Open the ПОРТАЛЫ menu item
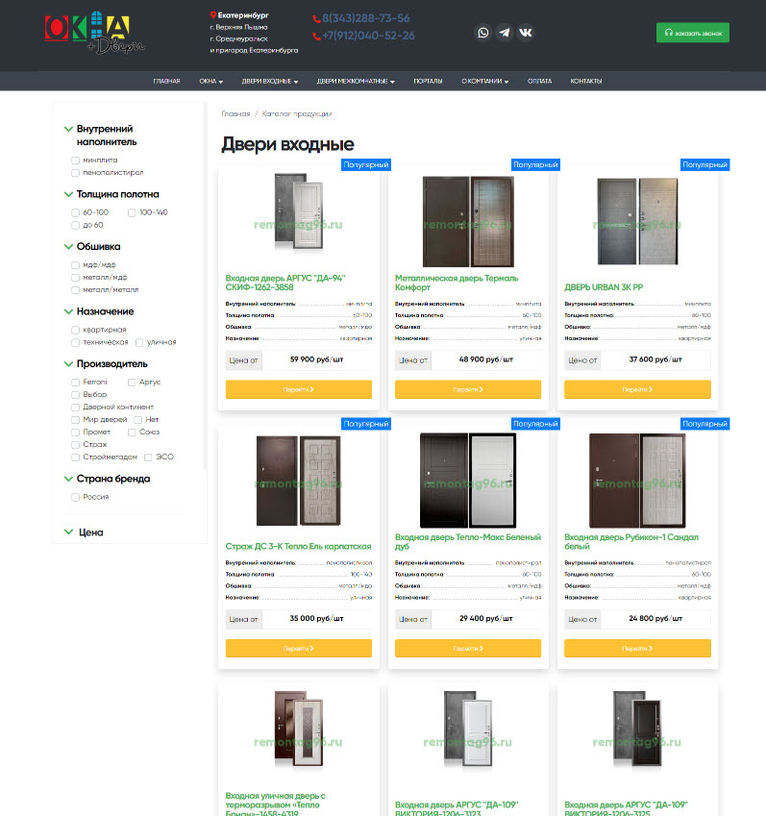 tap(428, 81)
